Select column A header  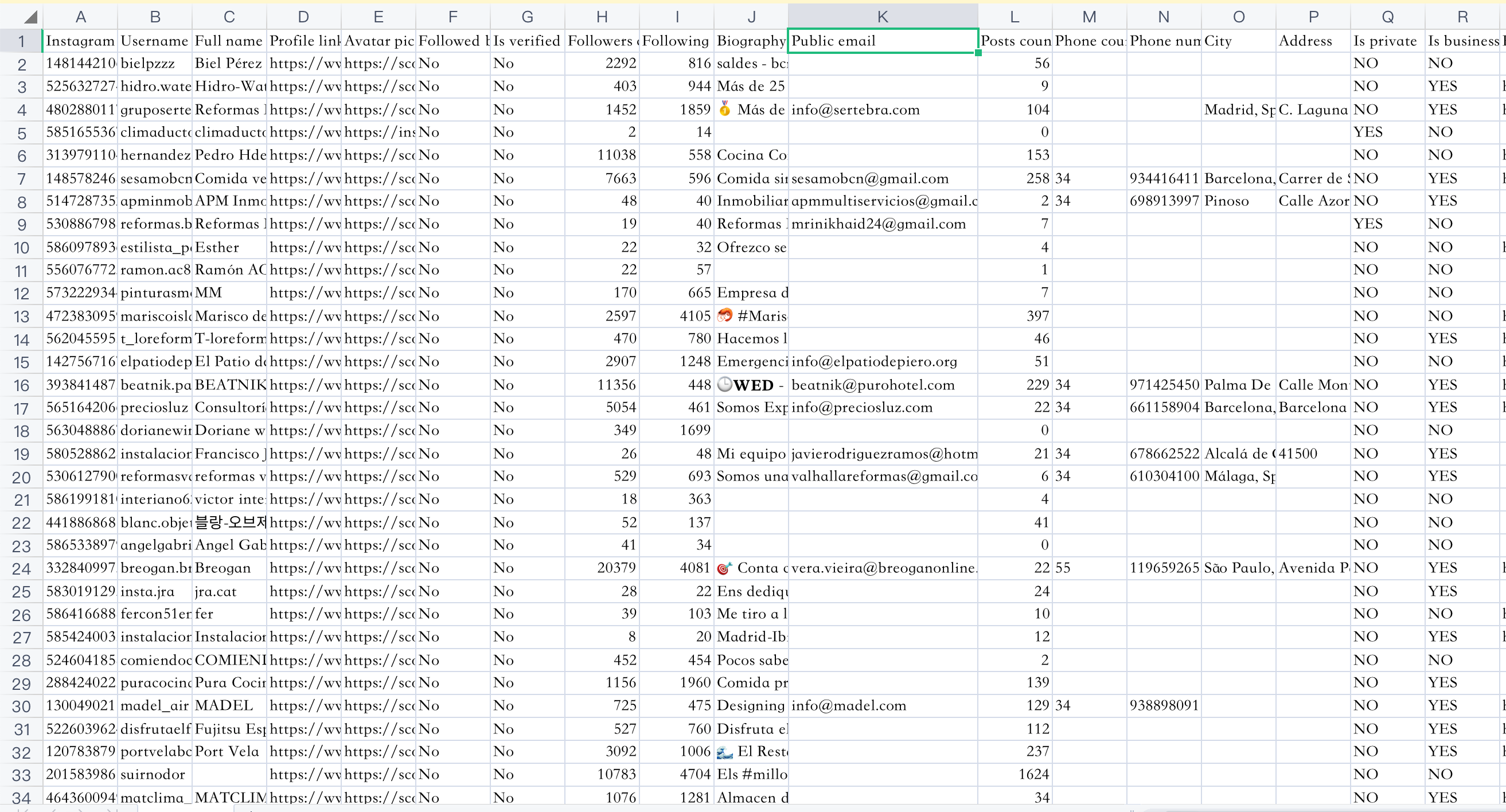[x=80, y=17]
